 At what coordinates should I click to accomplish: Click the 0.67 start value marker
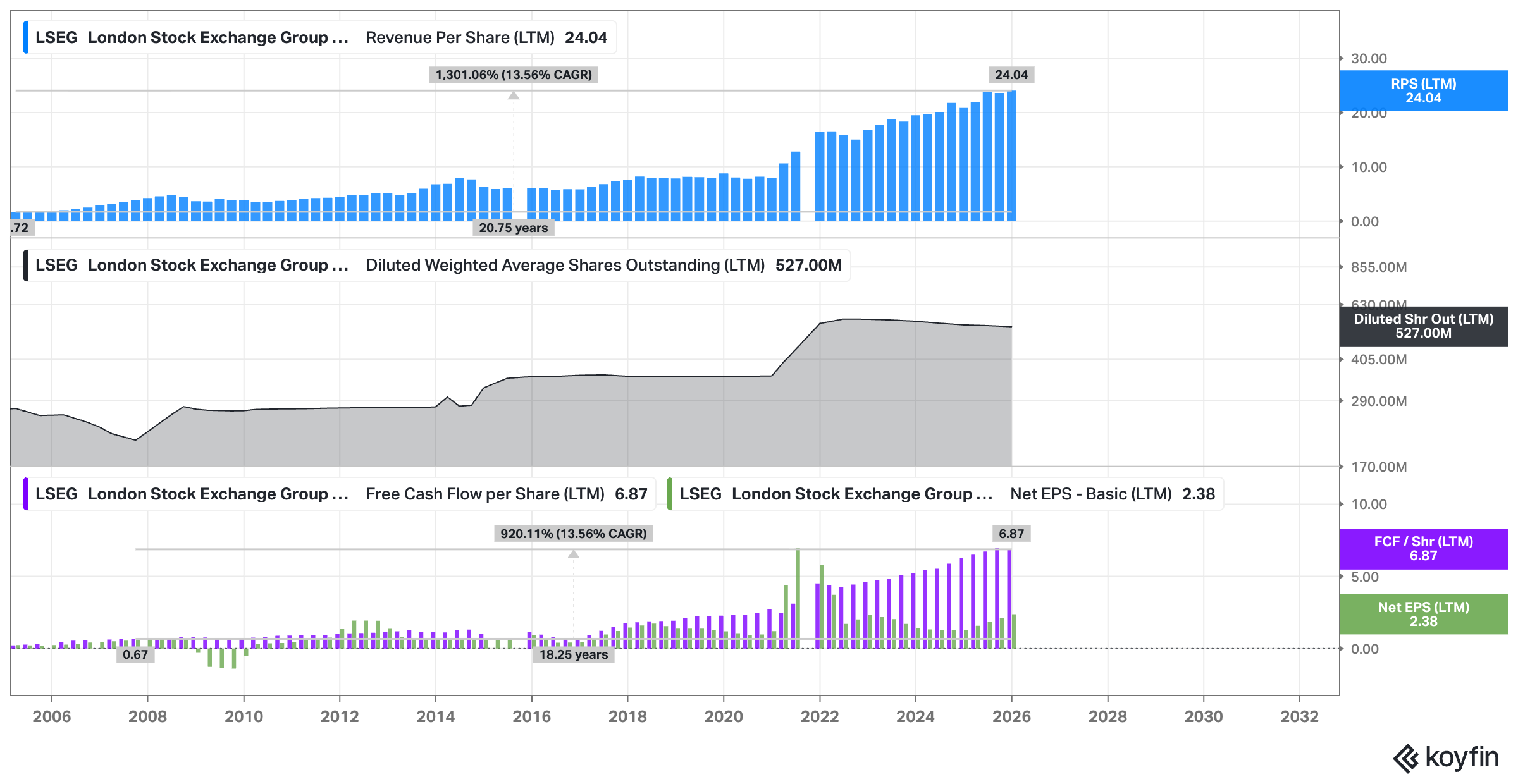point(135,654)
